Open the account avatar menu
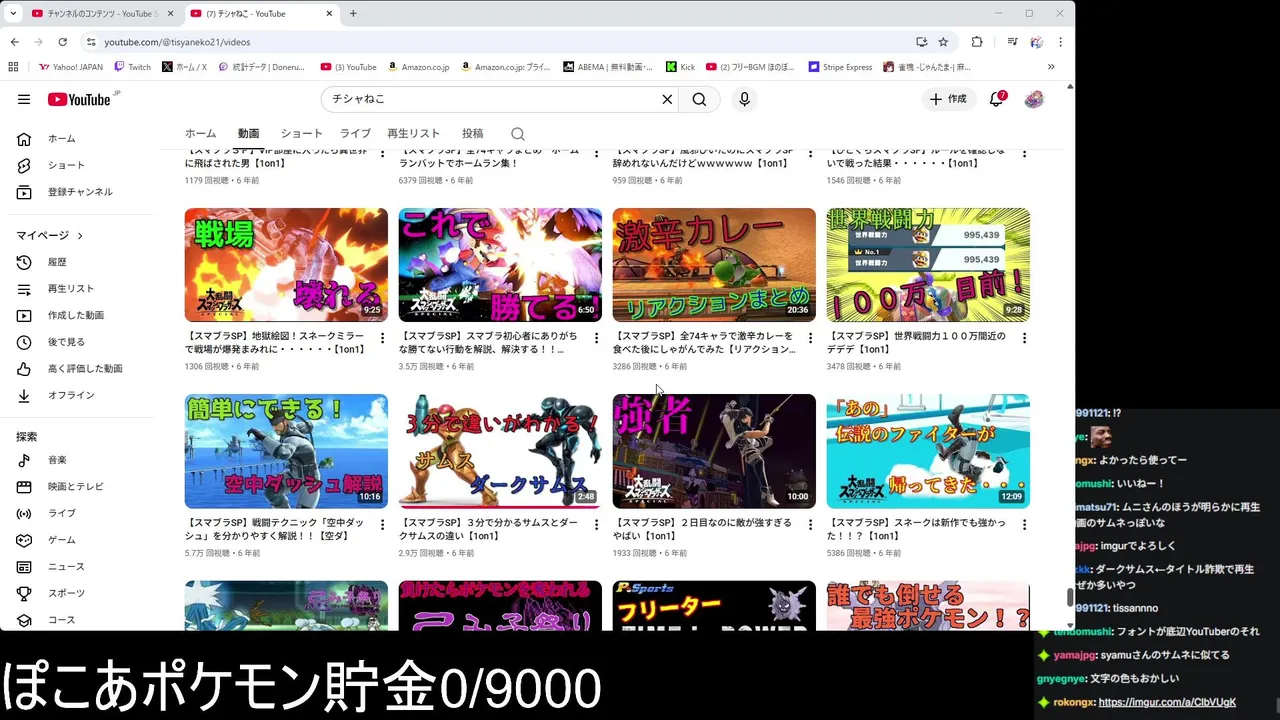 tap(1034, 99)
